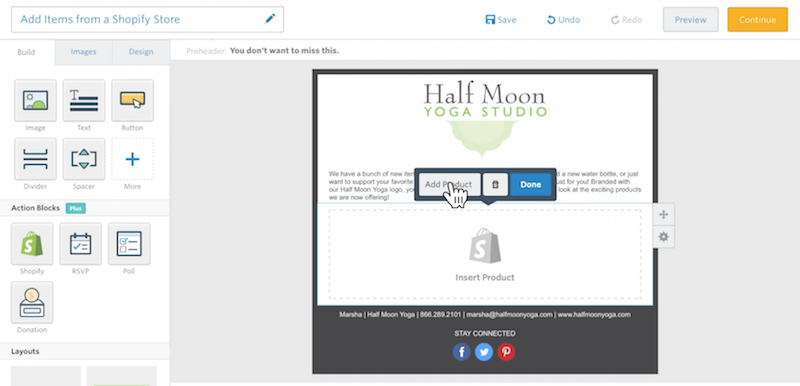Click Redo in the top toolbar
Viewport: 800px width, 386px height.
627,20
